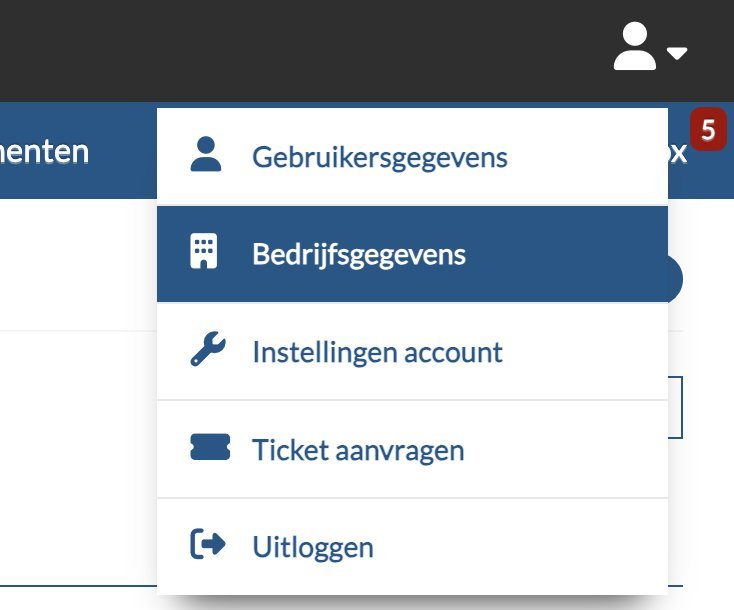Click the building icon beside Bedrijfsgegevens
This screenshot has height=610, width=734.
[x=204, y=251]
